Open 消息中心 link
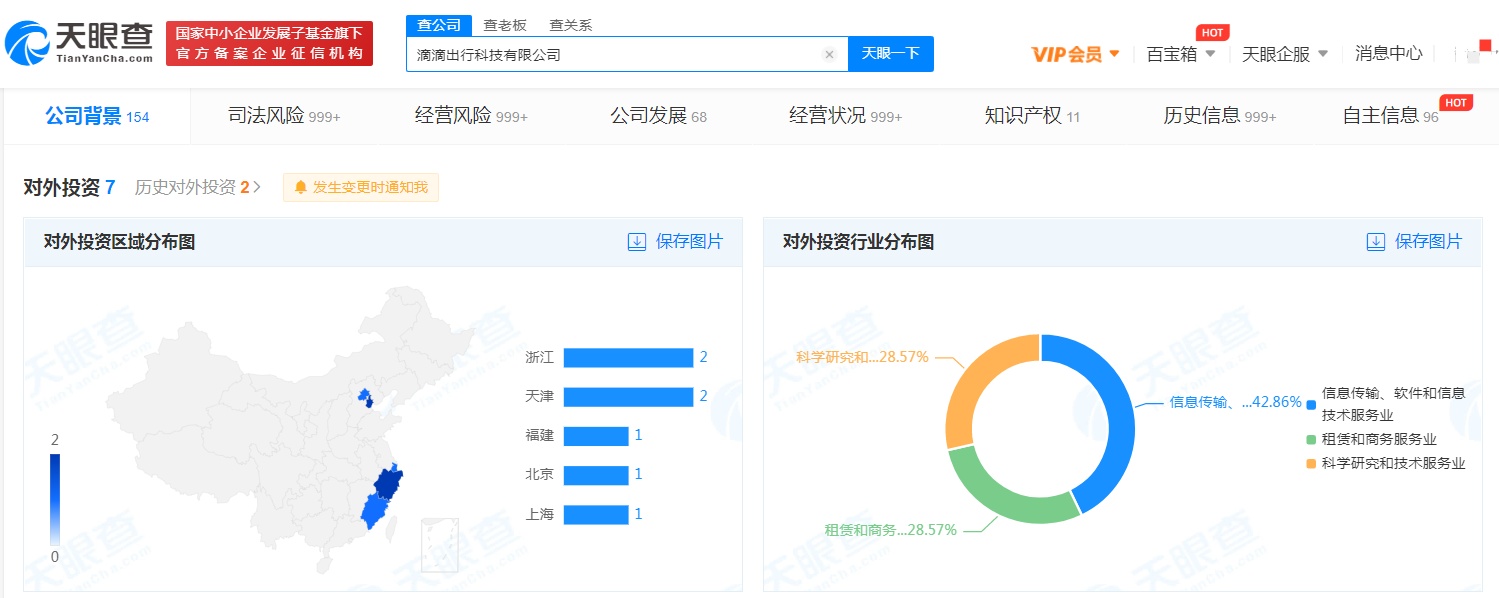 point(1388,54)
